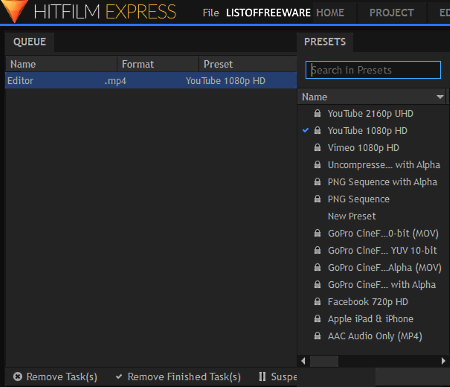450x387 pixels.
Task: Select the QUEUE panel tab
Action: 30,42
